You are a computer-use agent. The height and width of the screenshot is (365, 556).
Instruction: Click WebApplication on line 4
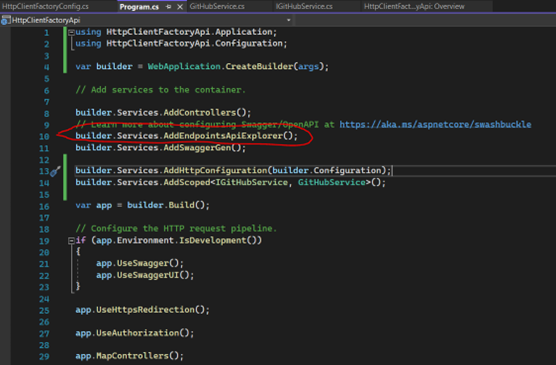184,66
